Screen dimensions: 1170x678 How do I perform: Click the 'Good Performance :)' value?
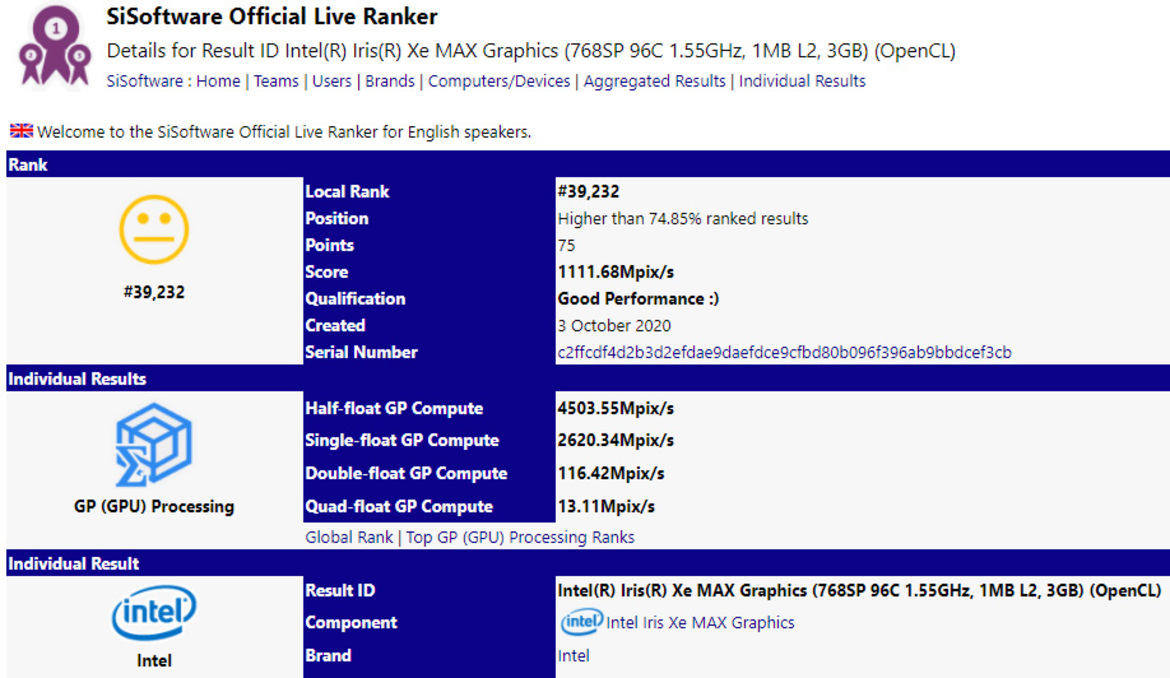tap(638, 298)
